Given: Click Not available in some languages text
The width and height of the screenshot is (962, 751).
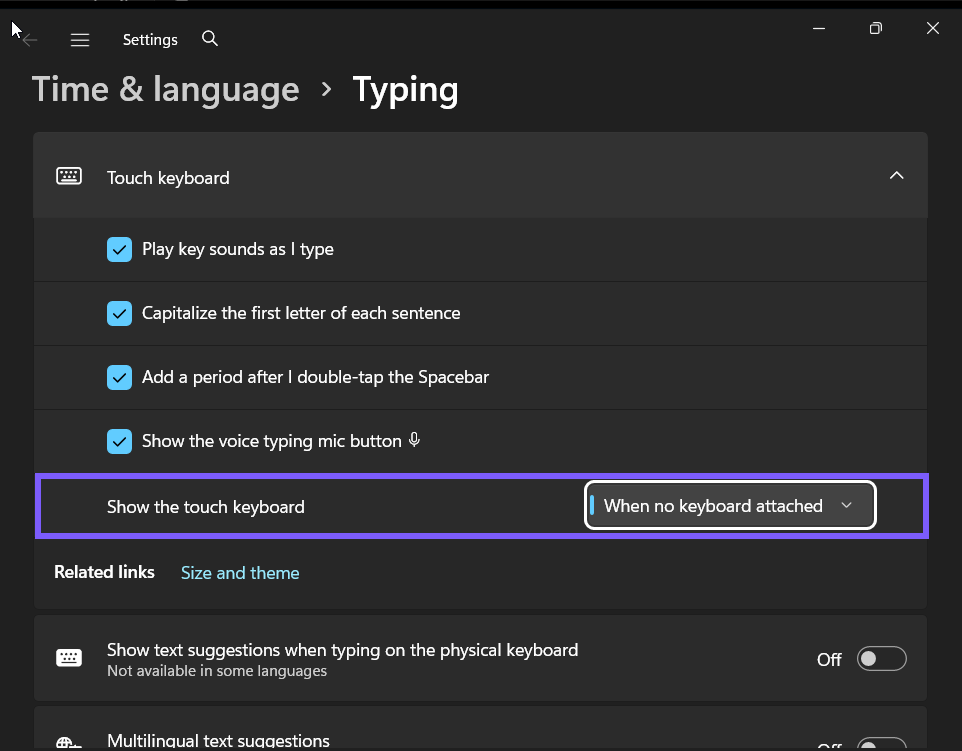Looking at the screenshot, I should (217, 671).
